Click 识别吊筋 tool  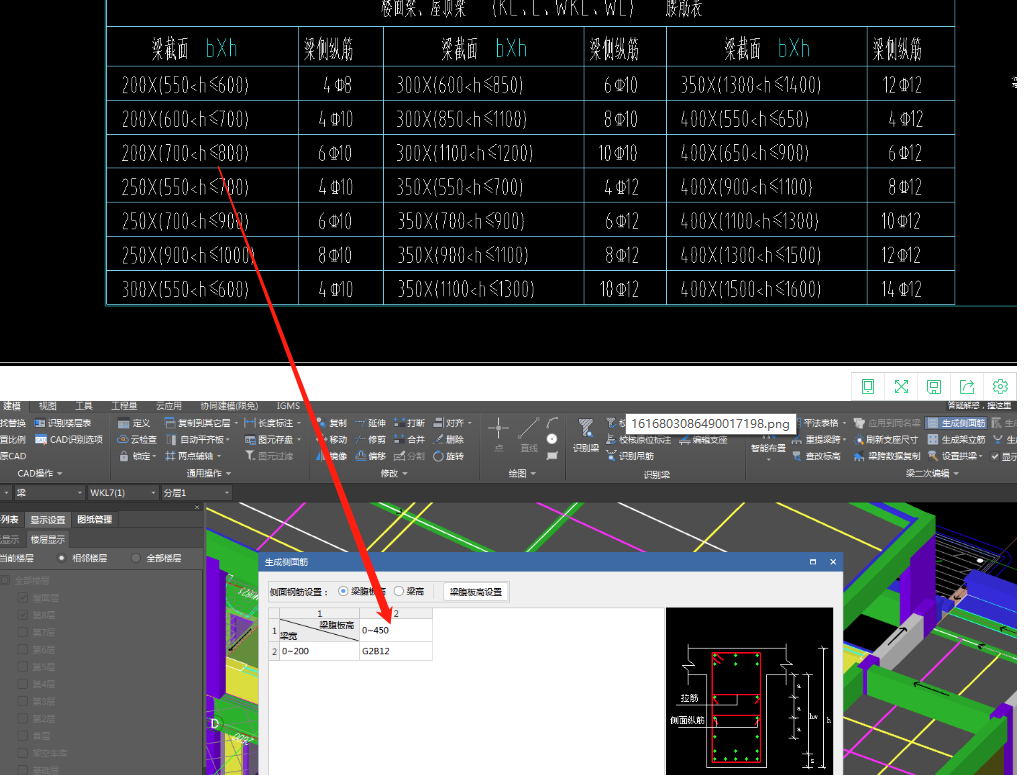click(x=630, y=456)
